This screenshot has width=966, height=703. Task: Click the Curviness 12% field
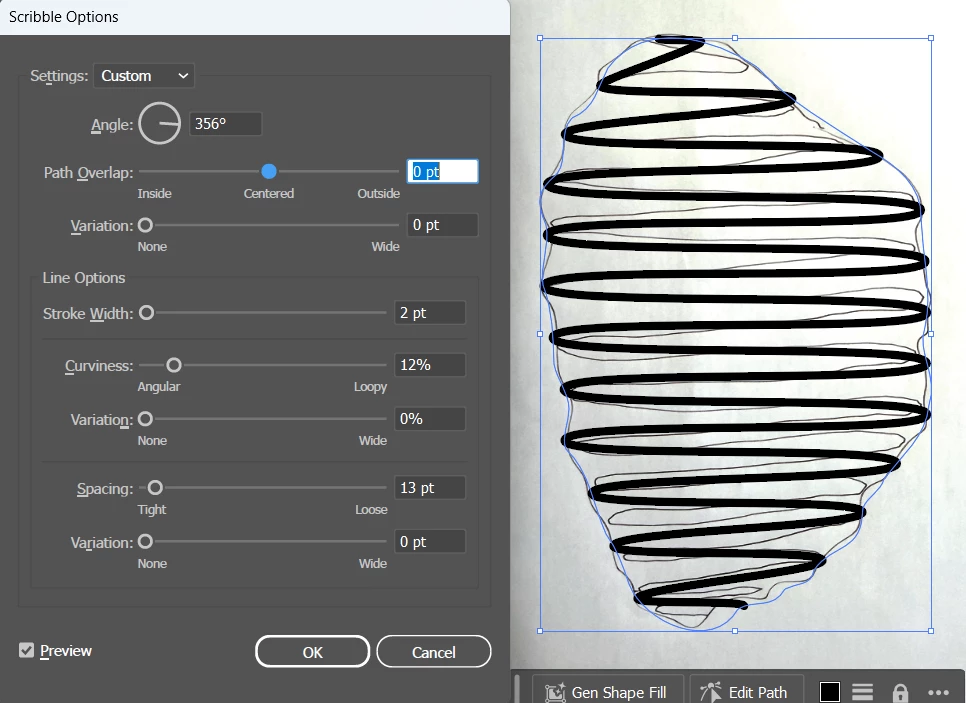(430, 365)
